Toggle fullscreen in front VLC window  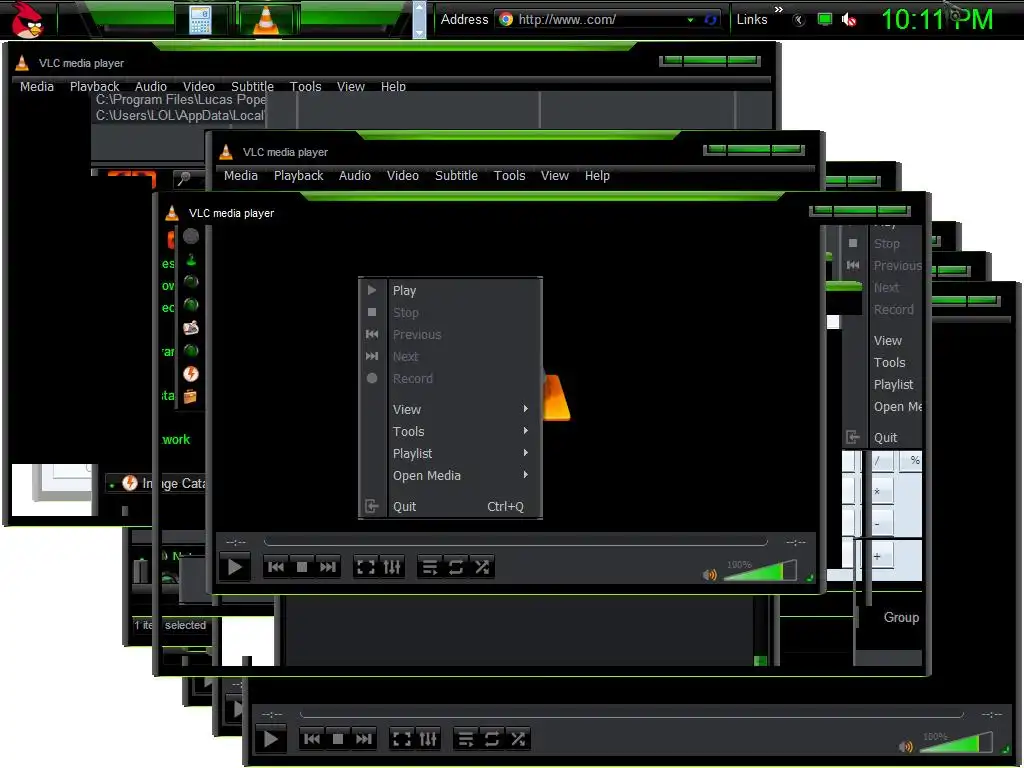pos(366,567)
